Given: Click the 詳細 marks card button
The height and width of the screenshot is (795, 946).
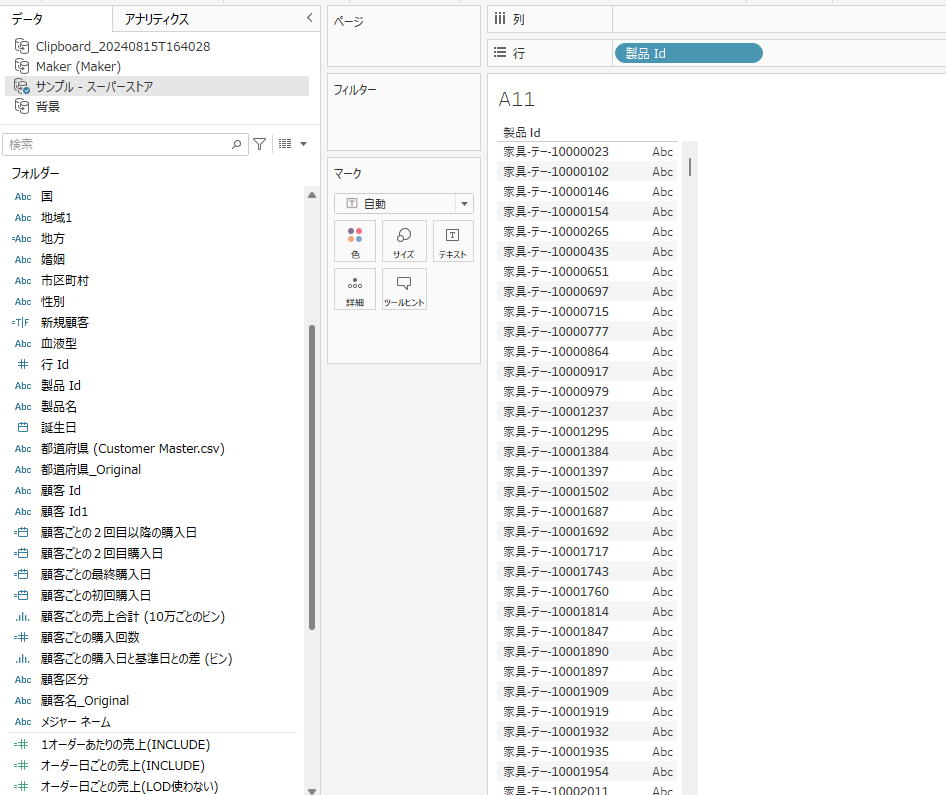Looking at the screenshot, I should click(x=355, y=290).
